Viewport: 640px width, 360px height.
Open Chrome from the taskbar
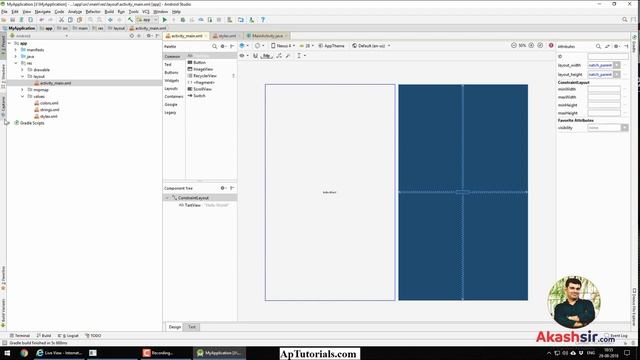24,353
